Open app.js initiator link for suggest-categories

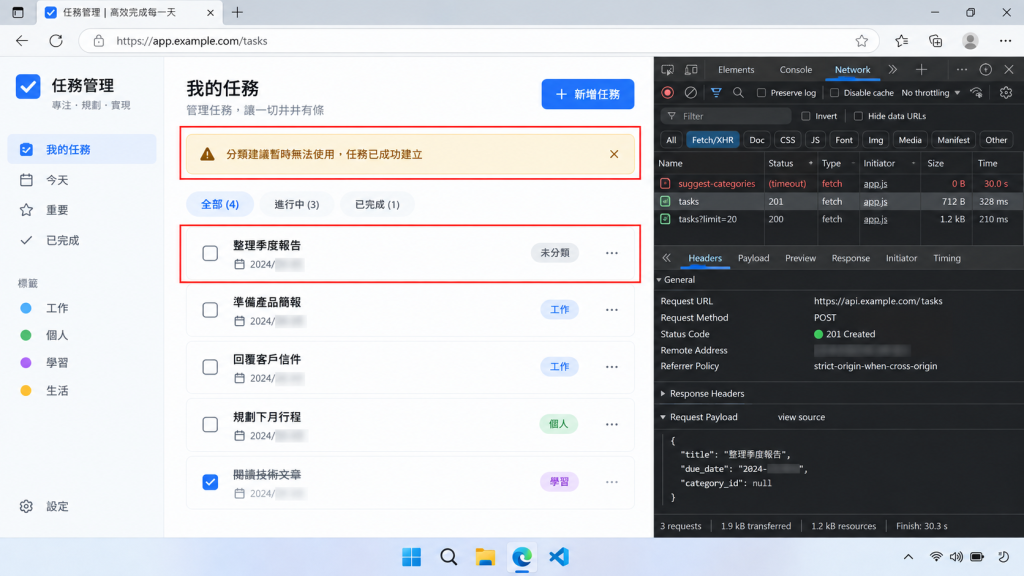pos(875,184)
